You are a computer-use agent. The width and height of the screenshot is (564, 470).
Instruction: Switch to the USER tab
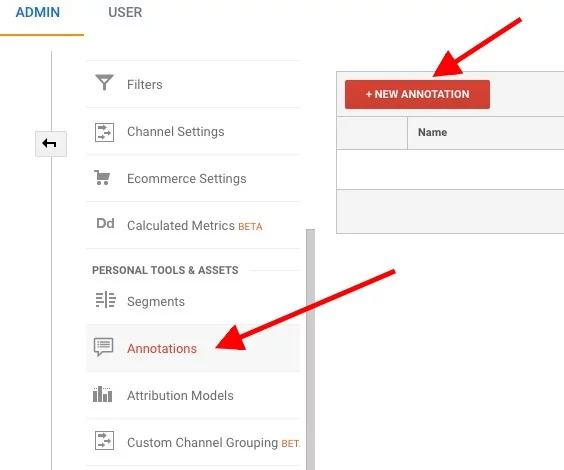(125, 12)
